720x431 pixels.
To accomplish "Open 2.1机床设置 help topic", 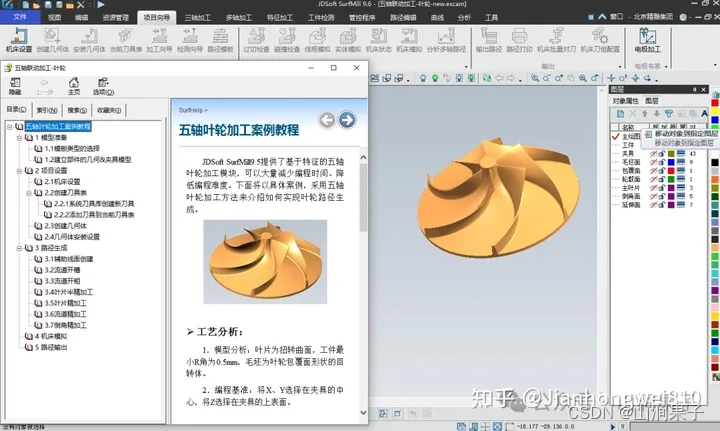I will [x=62, y=182].
